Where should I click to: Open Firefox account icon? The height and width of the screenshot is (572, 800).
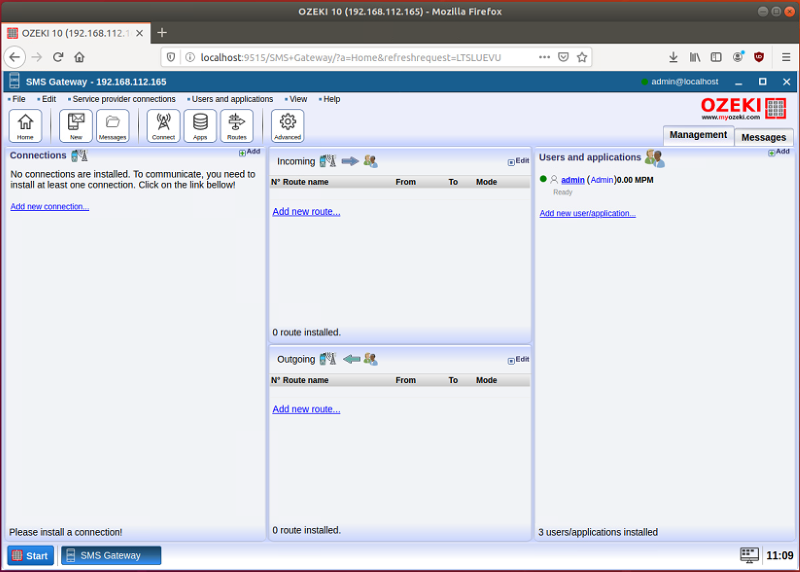pyautogui.click(x=738, y=57)
